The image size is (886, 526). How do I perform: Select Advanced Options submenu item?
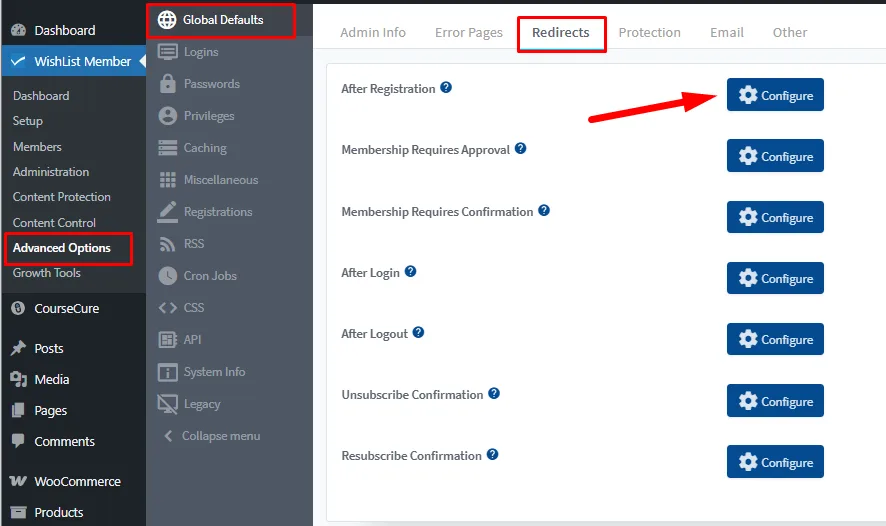coord(62,247)
